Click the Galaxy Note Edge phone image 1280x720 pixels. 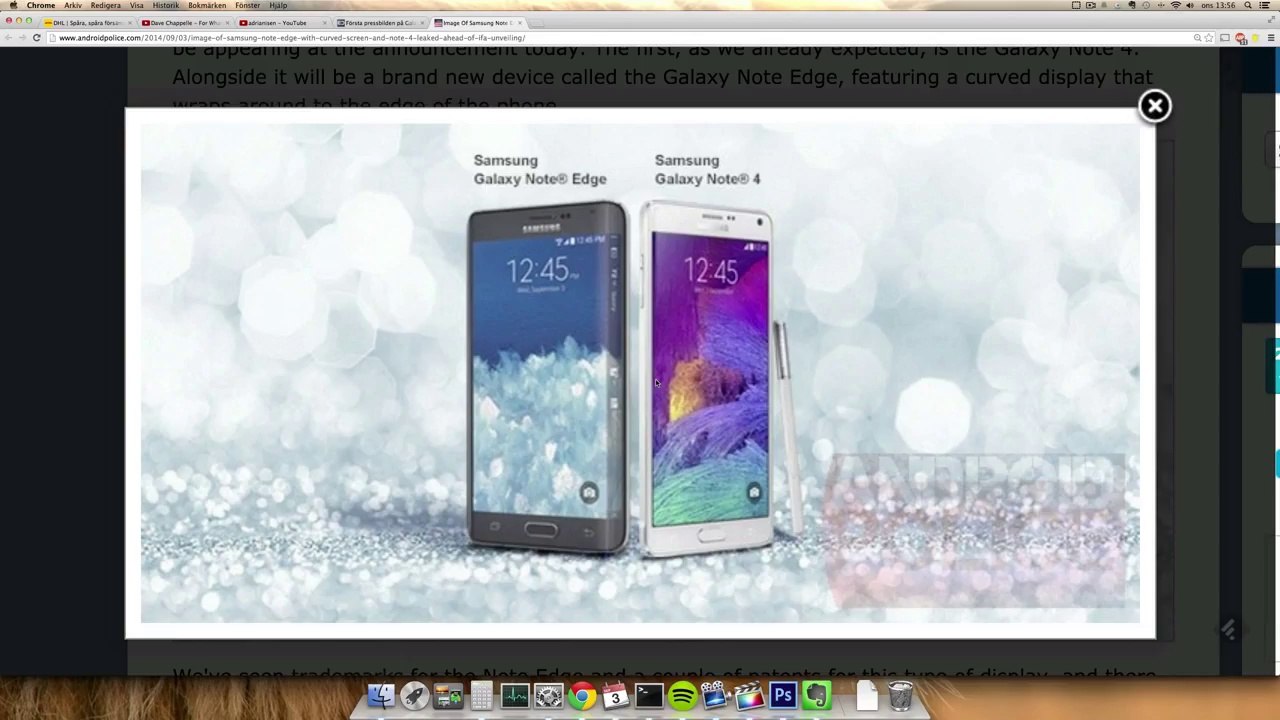(x=548, y=378)
